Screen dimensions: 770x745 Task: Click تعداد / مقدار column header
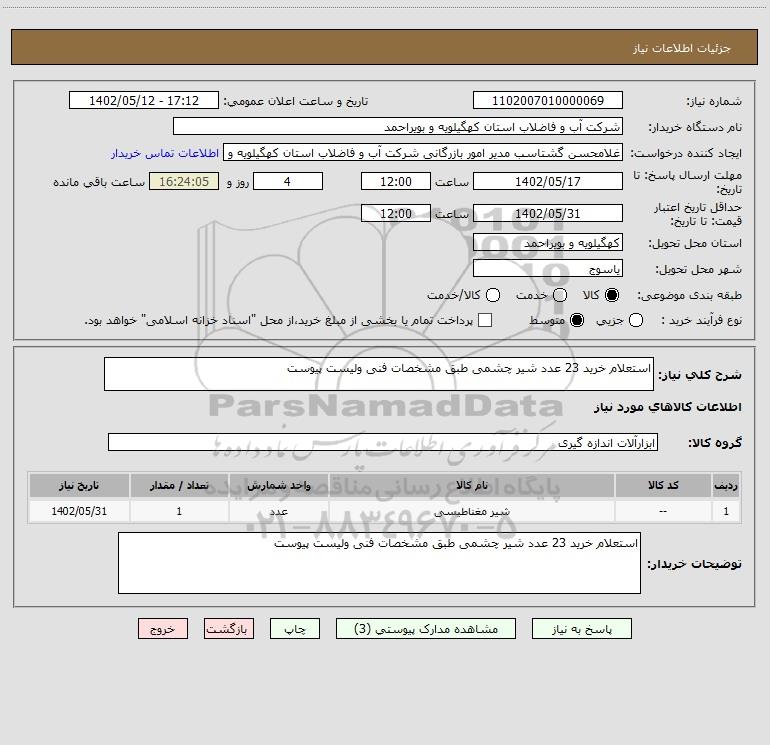pyautogui.click(x=179, y=485)
